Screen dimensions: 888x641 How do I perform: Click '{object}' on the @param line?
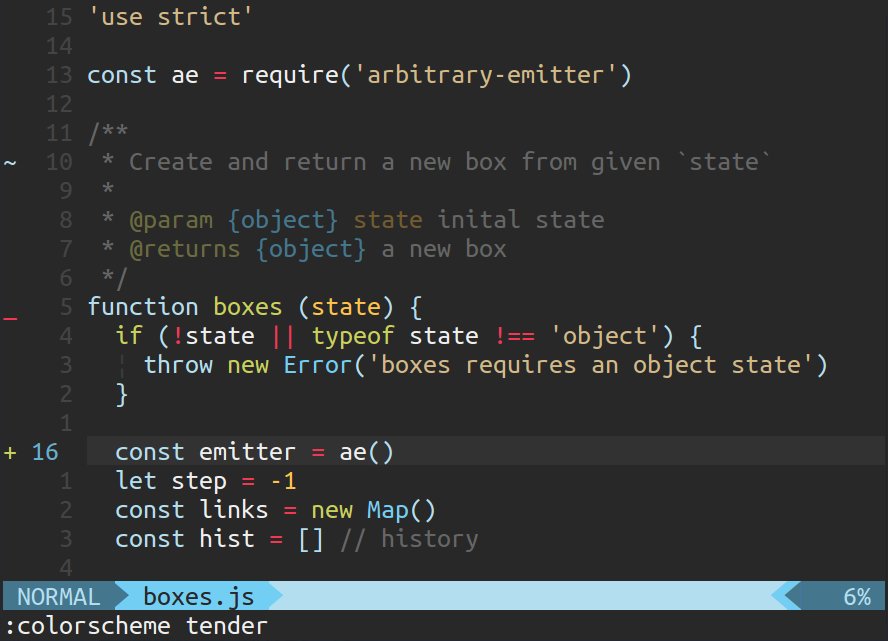coord(283,220)
